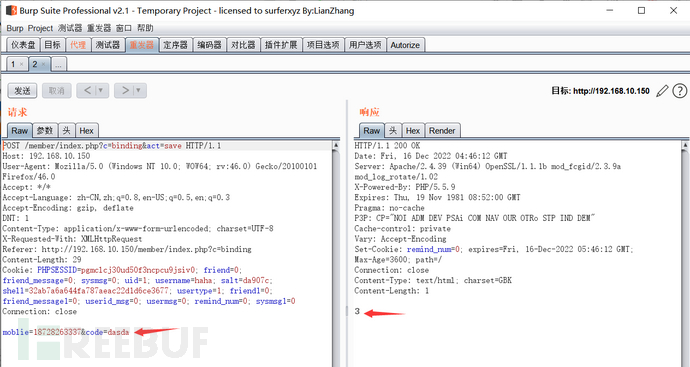Open the 窗口 menu

tap(124, 28)
